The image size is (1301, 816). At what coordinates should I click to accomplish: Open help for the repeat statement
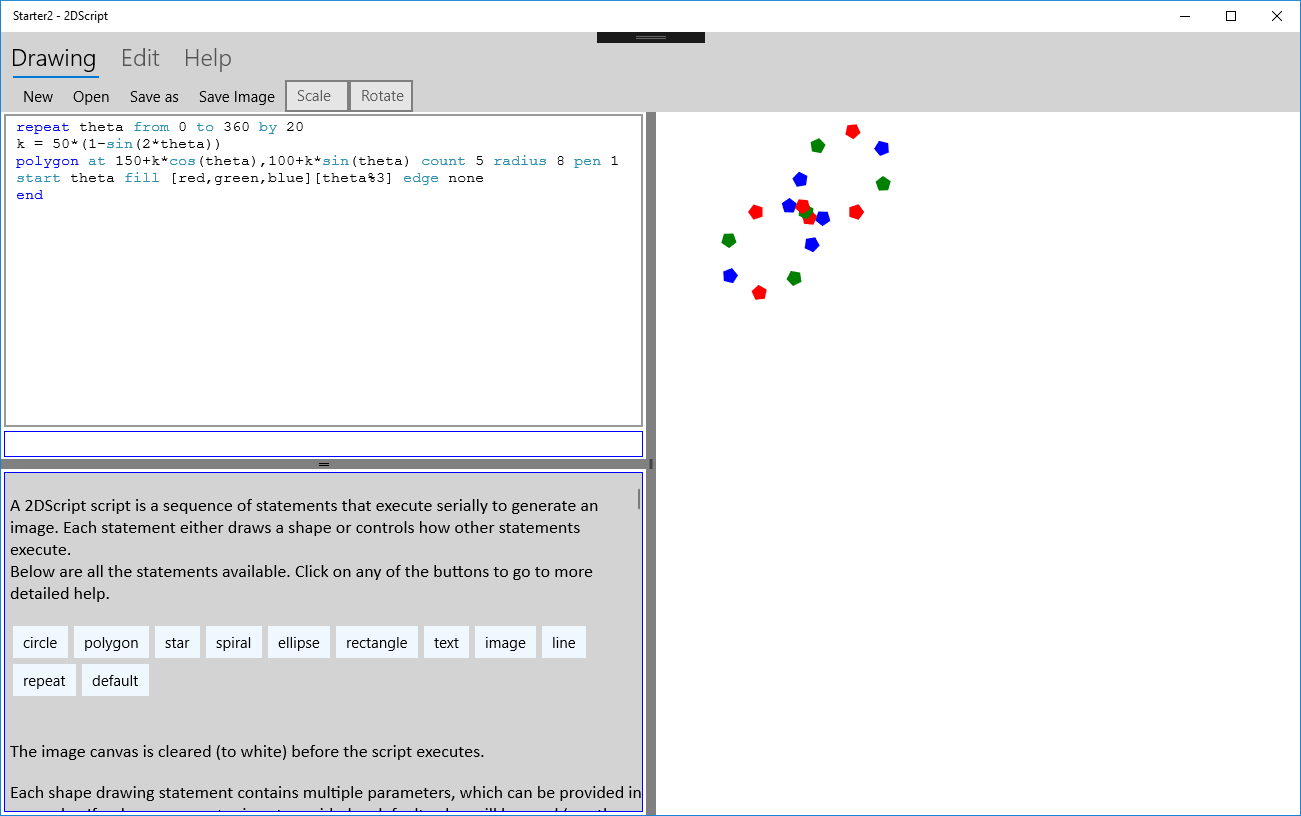pos(44,680)
